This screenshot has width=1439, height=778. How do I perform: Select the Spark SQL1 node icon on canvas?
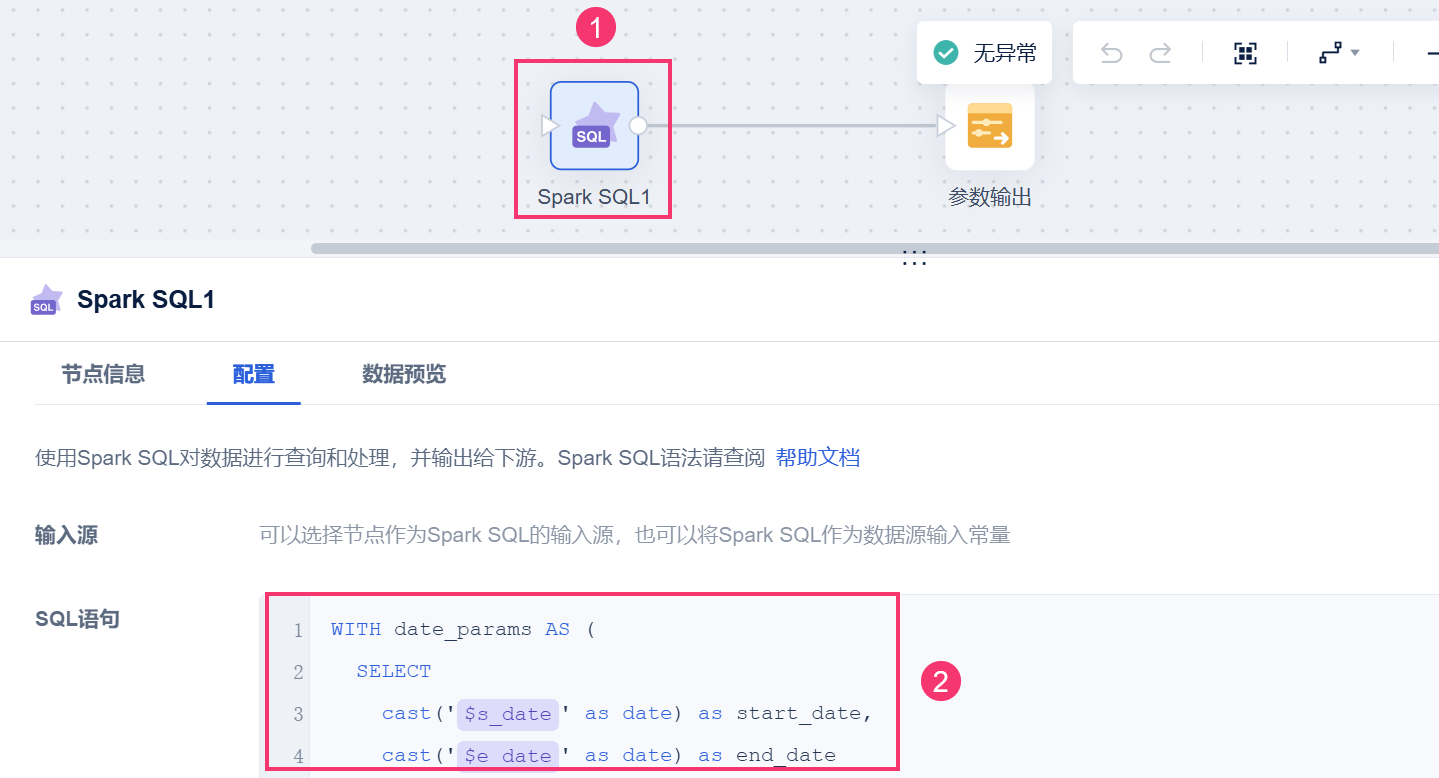pos(594,126)
